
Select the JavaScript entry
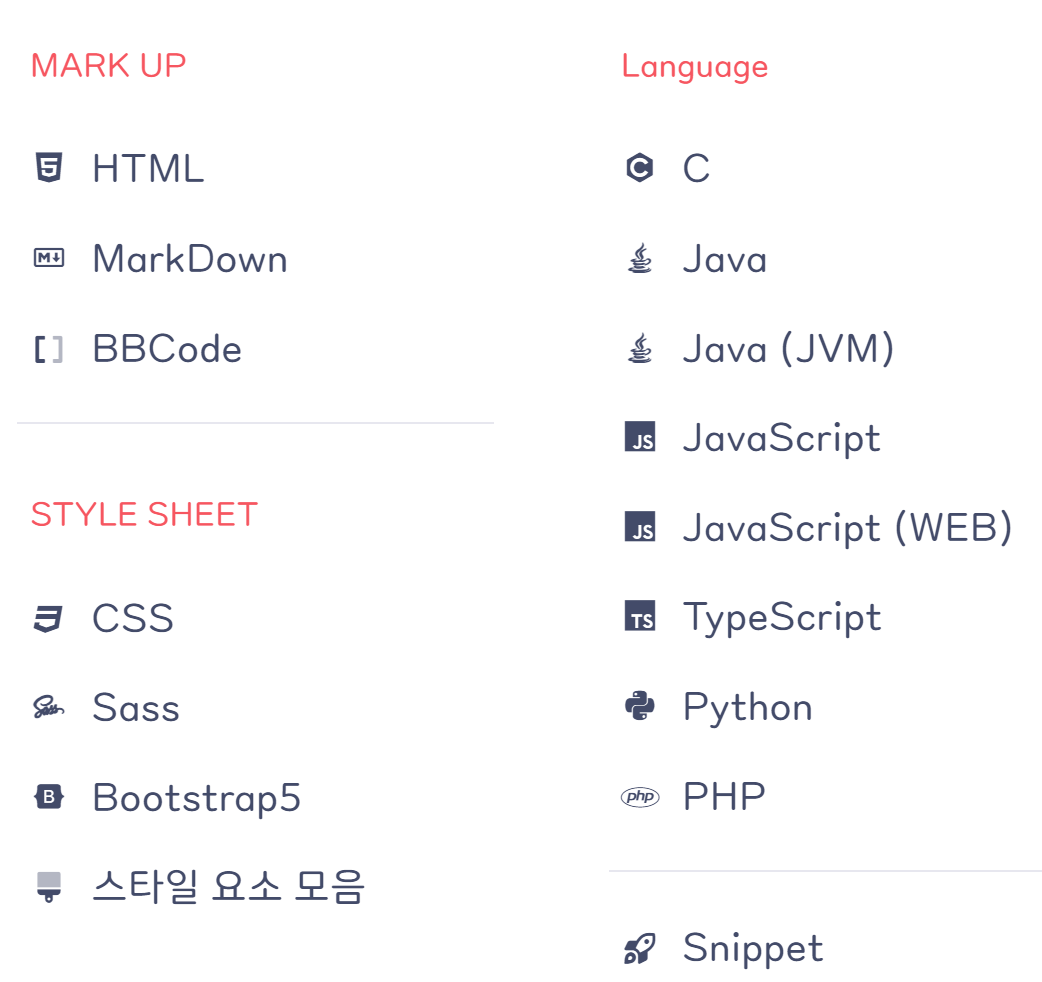pyautogui.click(x=782, y=439)
